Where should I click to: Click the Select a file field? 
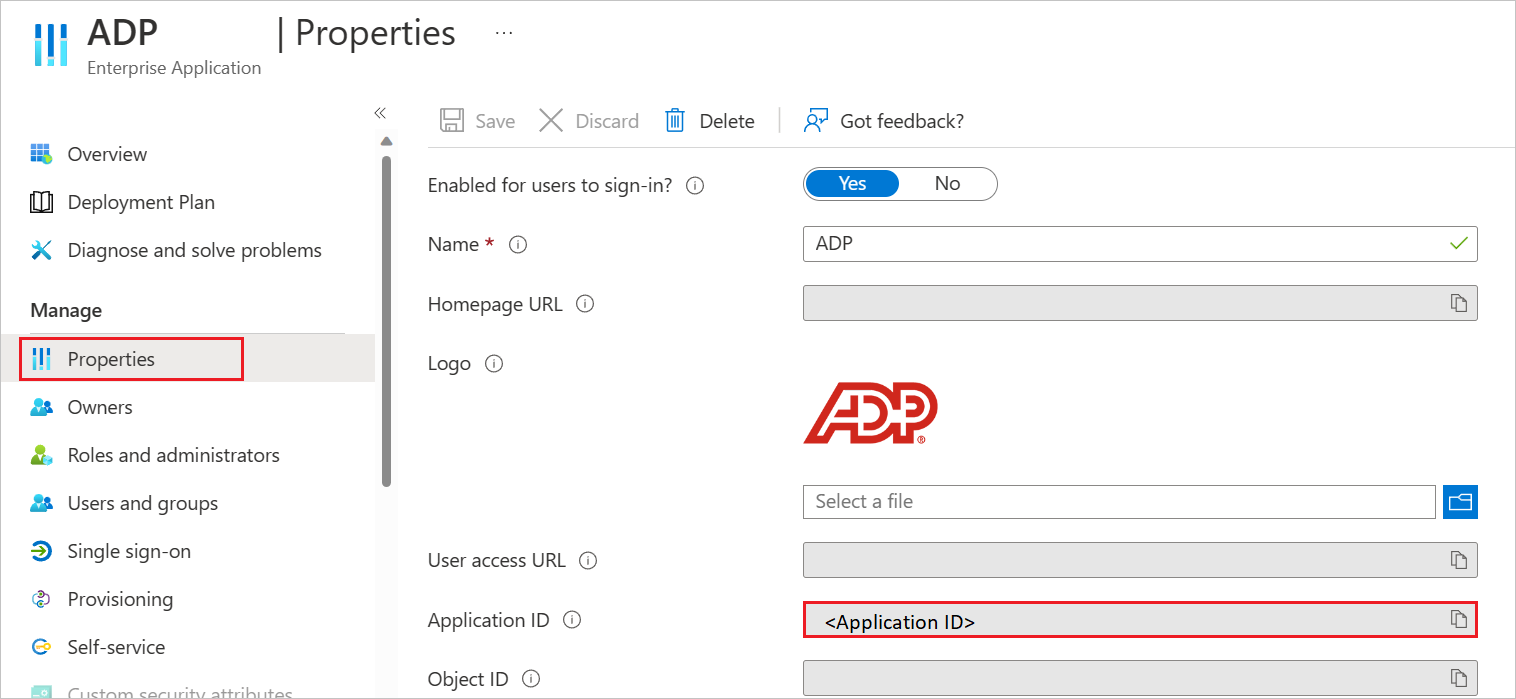pyautogui.click(x=1119, y=501)
